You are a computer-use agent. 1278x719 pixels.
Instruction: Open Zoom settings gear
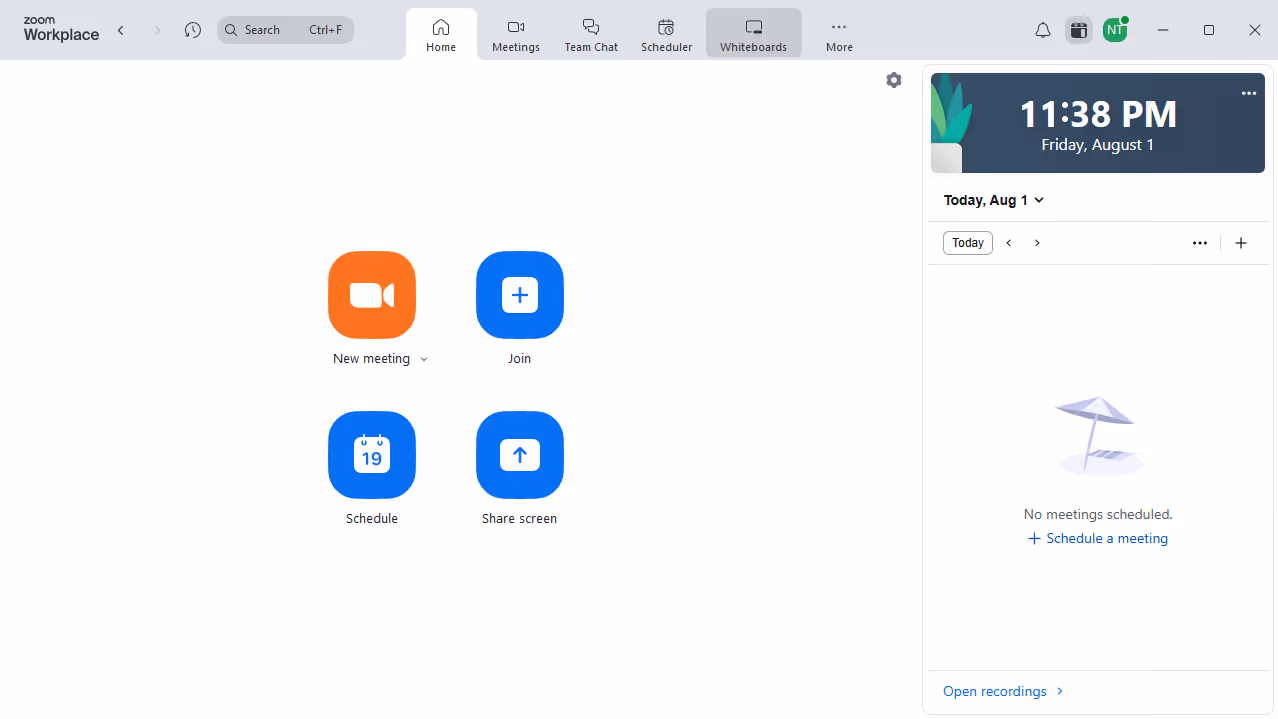pyautogui.click(x=893, y=80)
